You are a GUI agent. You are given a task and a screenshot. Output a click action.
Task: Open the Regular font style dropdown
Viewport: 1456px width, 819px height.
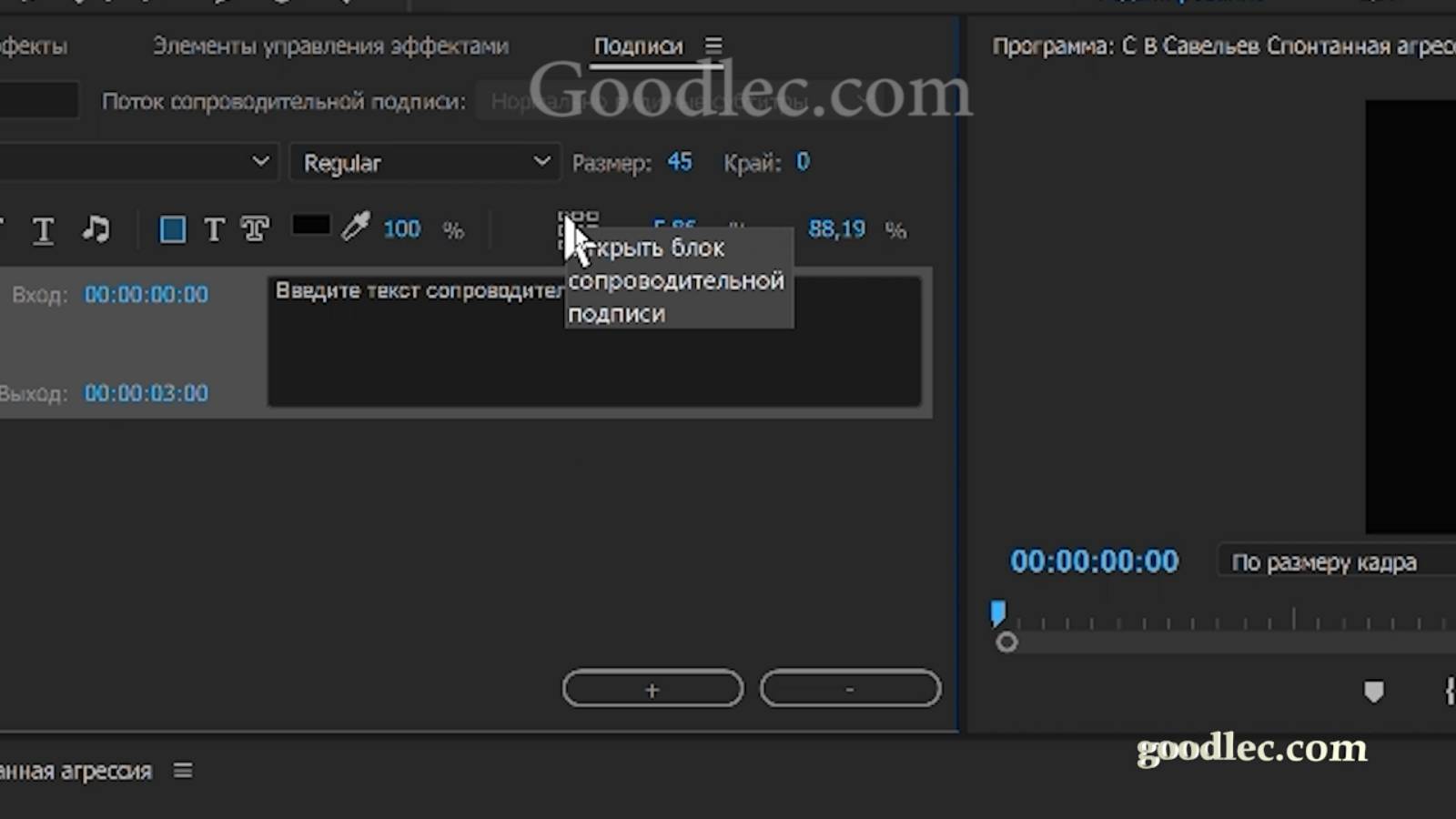pos(424,163)
